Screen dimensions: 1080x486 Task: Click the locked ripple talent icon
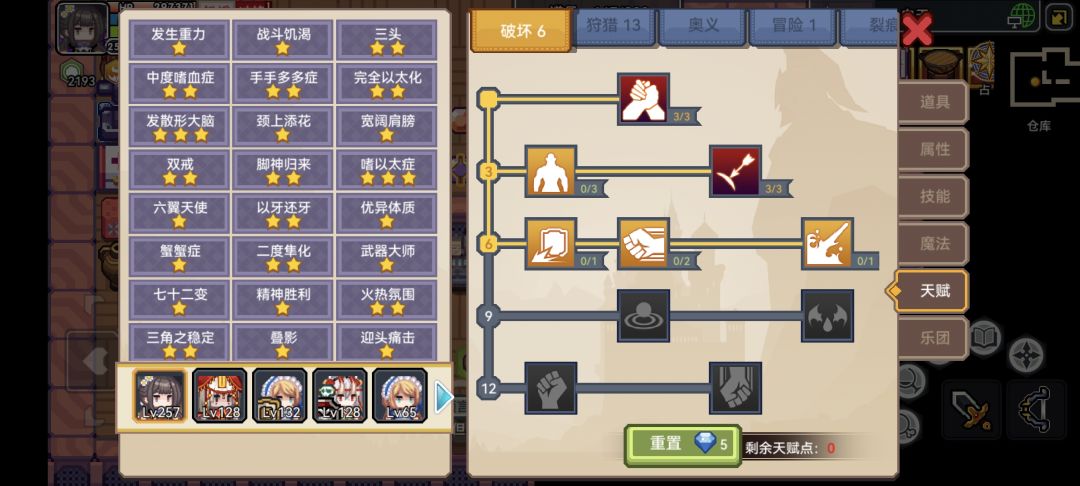pos(643,316)
